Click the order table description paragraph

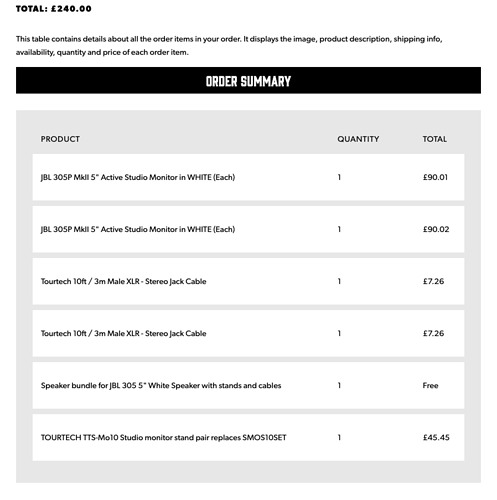(x=229, y=46)
